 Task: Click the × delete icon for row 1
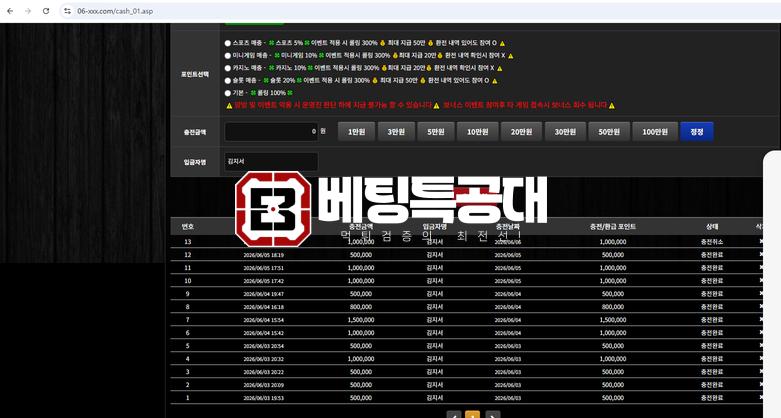pyautogui.click(x=761, y=397)
